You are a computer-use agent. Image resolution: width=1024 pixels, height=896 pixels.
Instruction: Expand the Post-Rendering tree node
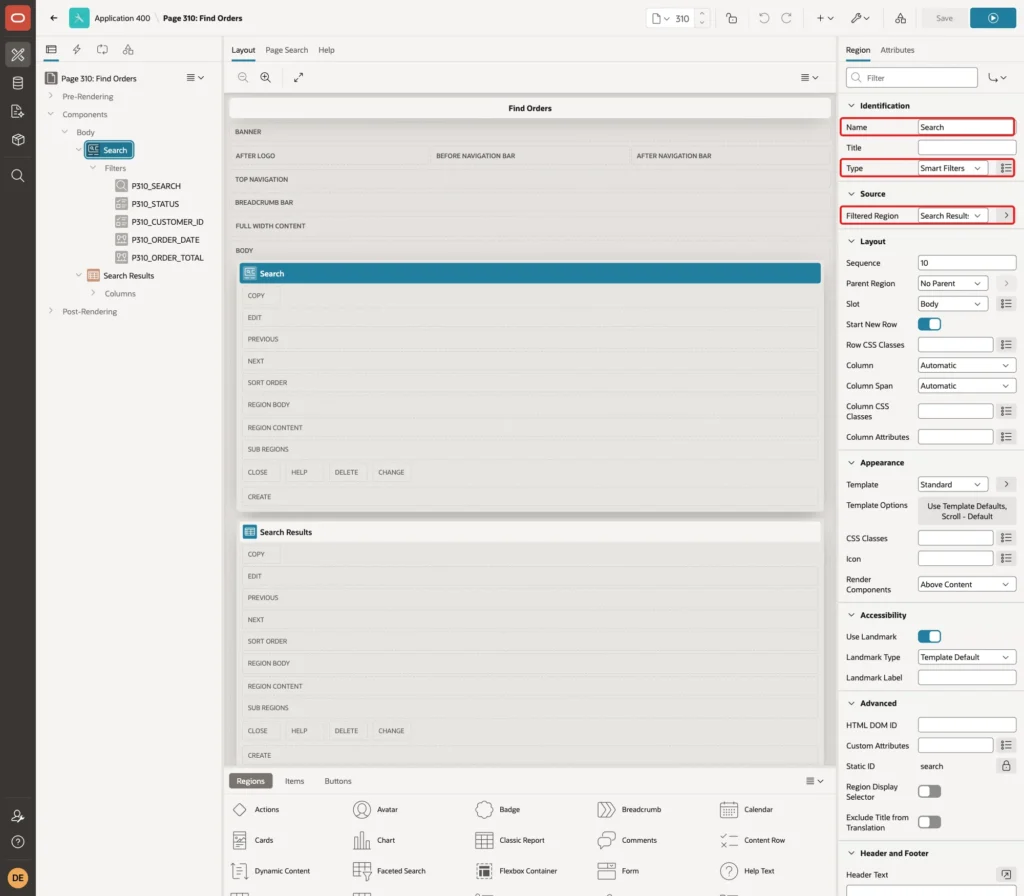pyautogui.click(x=50, y=312)
